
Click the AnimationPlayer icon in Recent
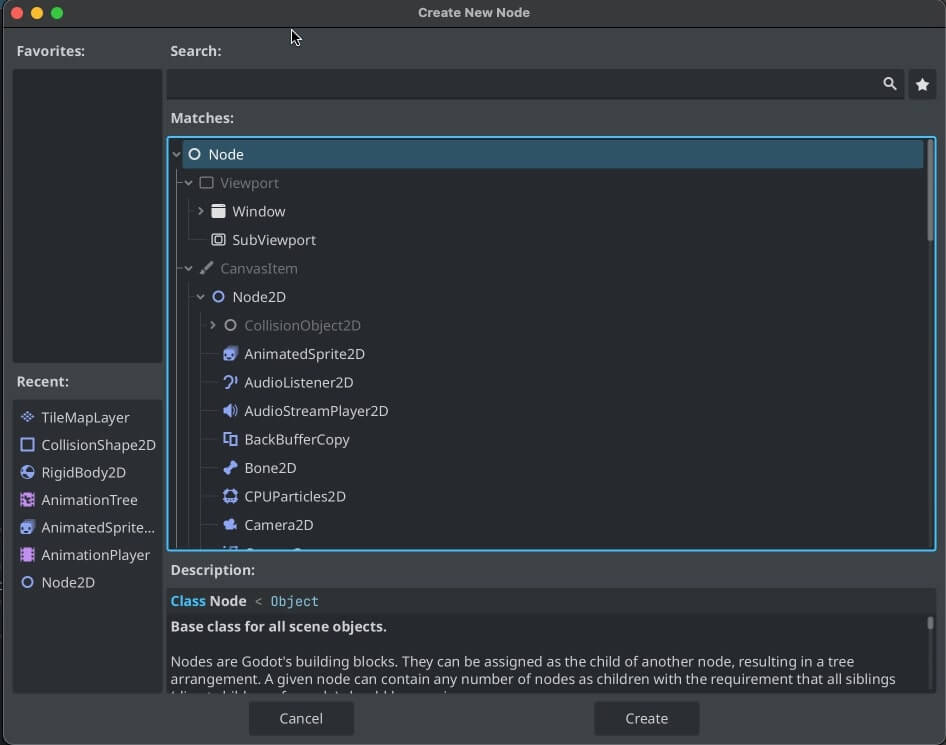[x=27, y=554]
